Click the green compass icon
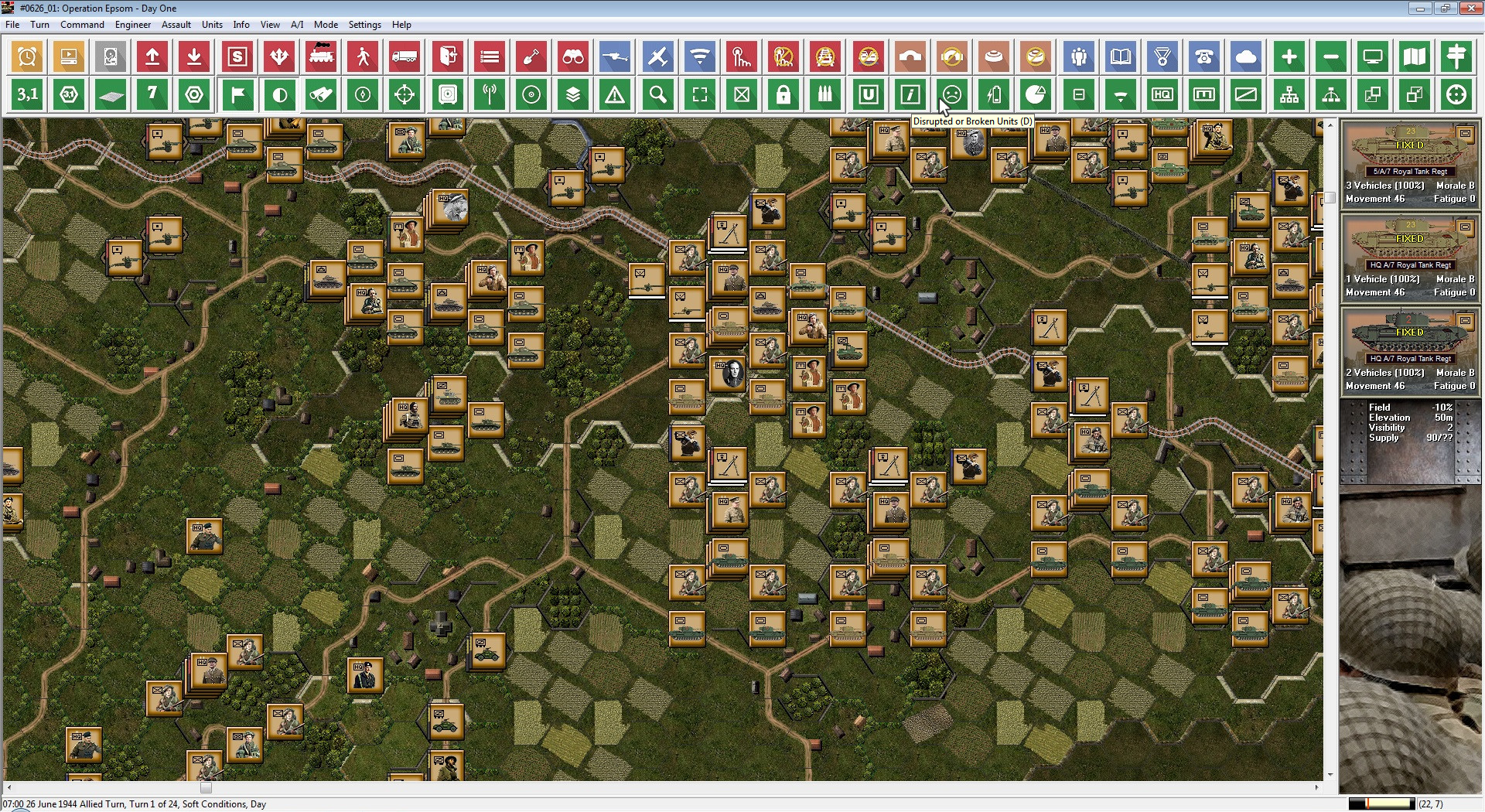The image size is (1485, 812). (x=363, y=95)
